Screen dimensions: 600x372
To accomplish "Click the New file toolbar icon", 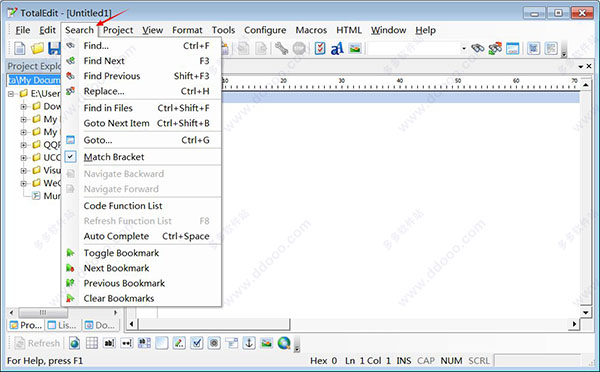I will [x=20, y=49].
